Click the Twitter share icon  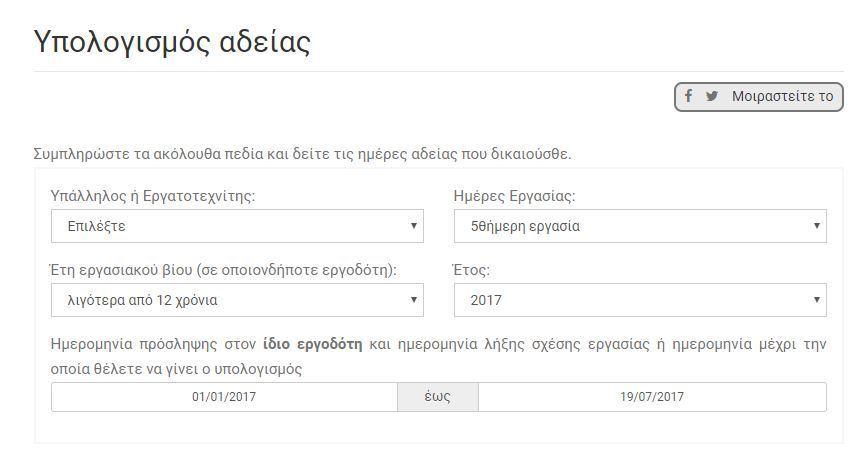click(x=712, y=97)
